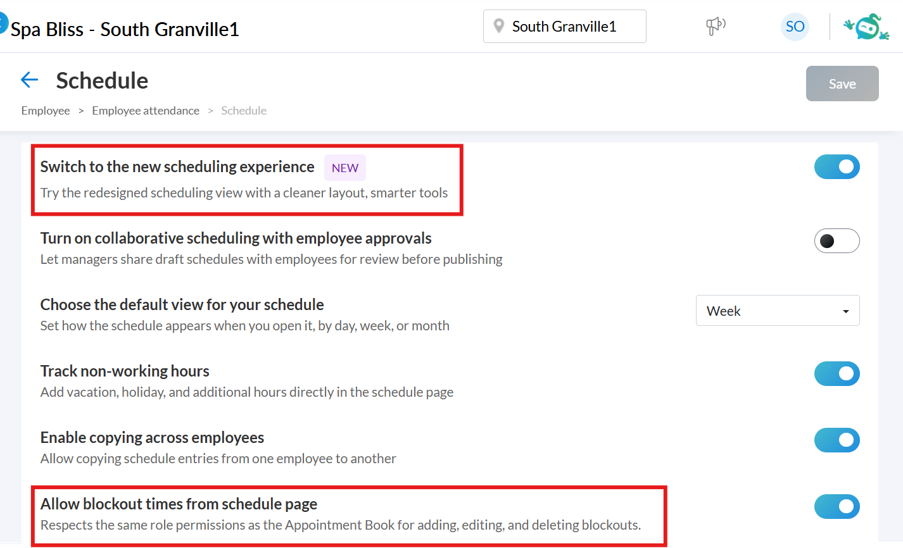Click the blue circle icon at top-left edge
This screenshot has height=548, width=903.
click(3, 23)
